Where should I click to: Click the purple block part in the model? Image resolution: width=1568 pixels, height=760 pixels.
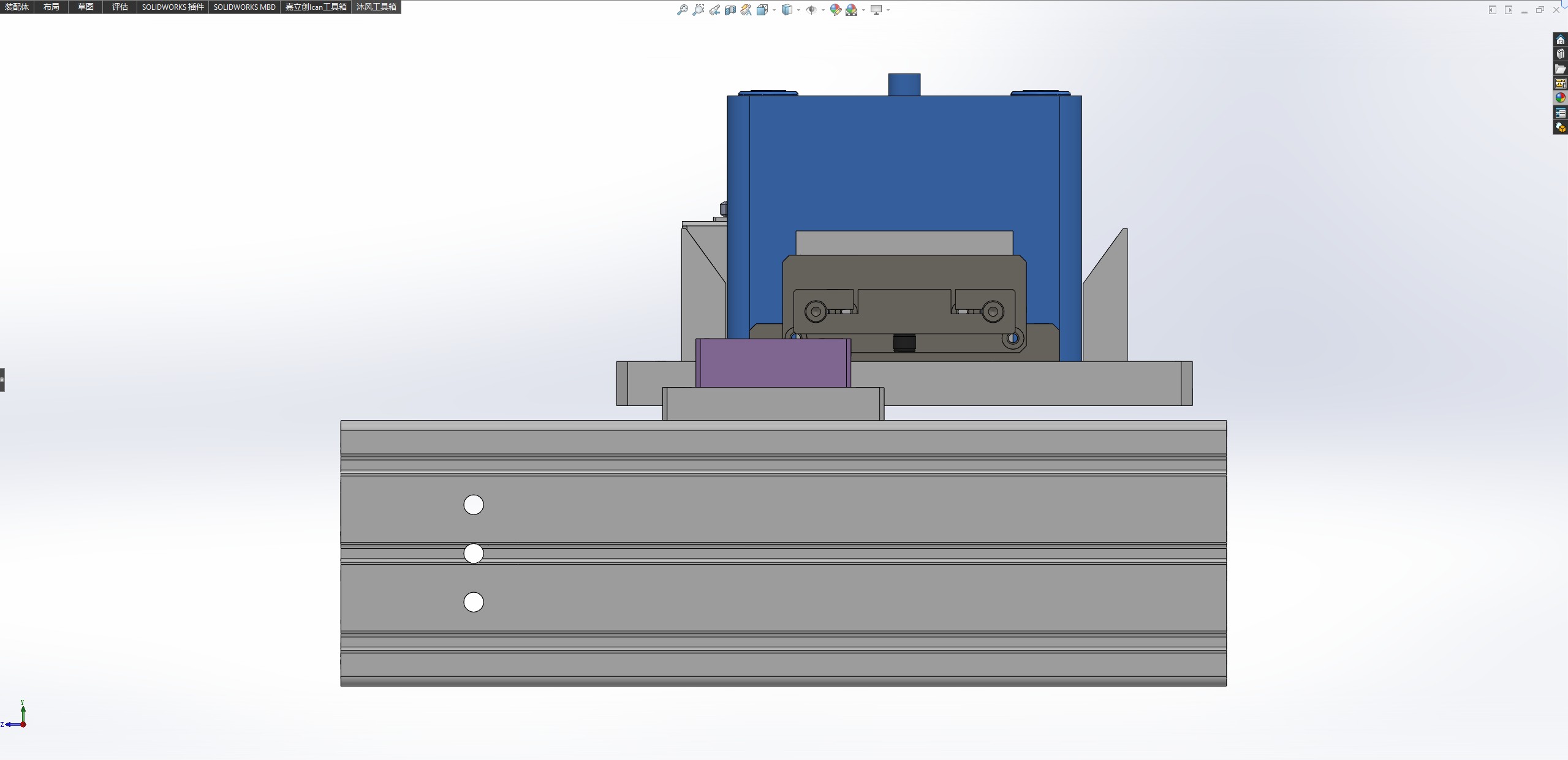773,363
